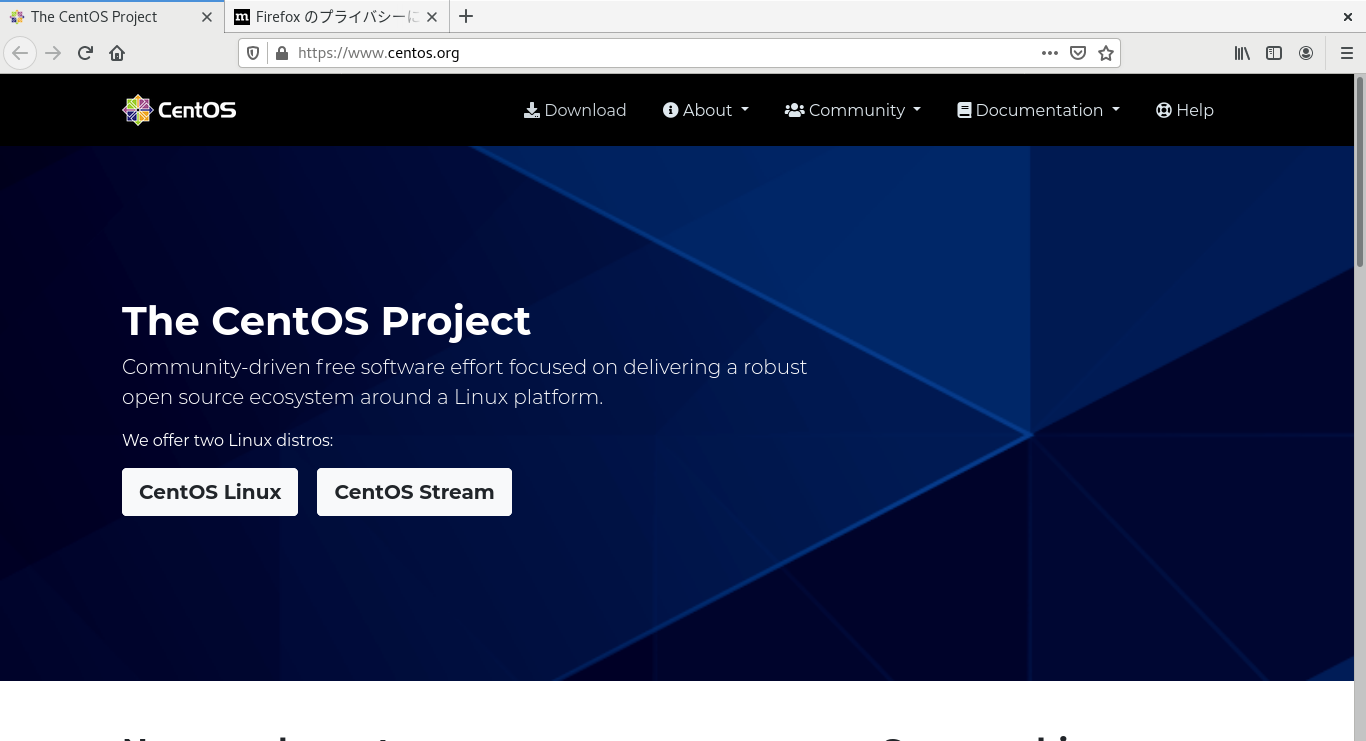Close the Firefox privacy tab
Viewport: 1366px width, 741px height.
click(x=431, y=17)
